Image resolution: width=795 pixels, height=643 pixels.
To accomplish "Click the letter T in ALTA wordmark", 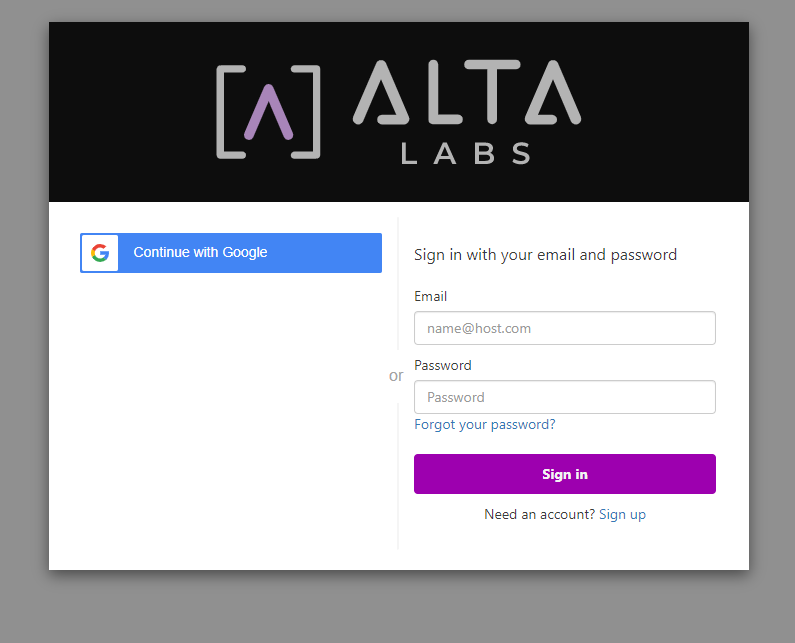I will [x=492, y=92].
